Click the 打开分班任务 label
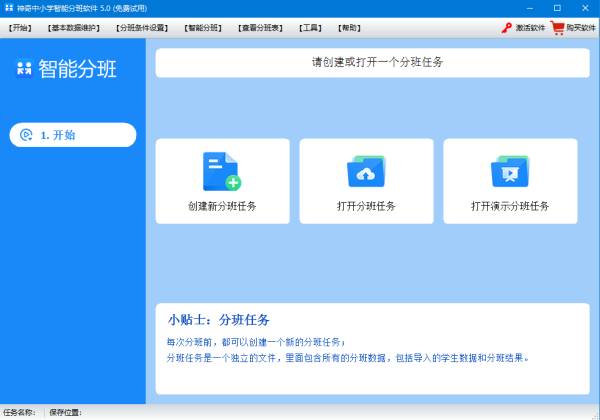The image size is (600, 420). tap(366, 207)
